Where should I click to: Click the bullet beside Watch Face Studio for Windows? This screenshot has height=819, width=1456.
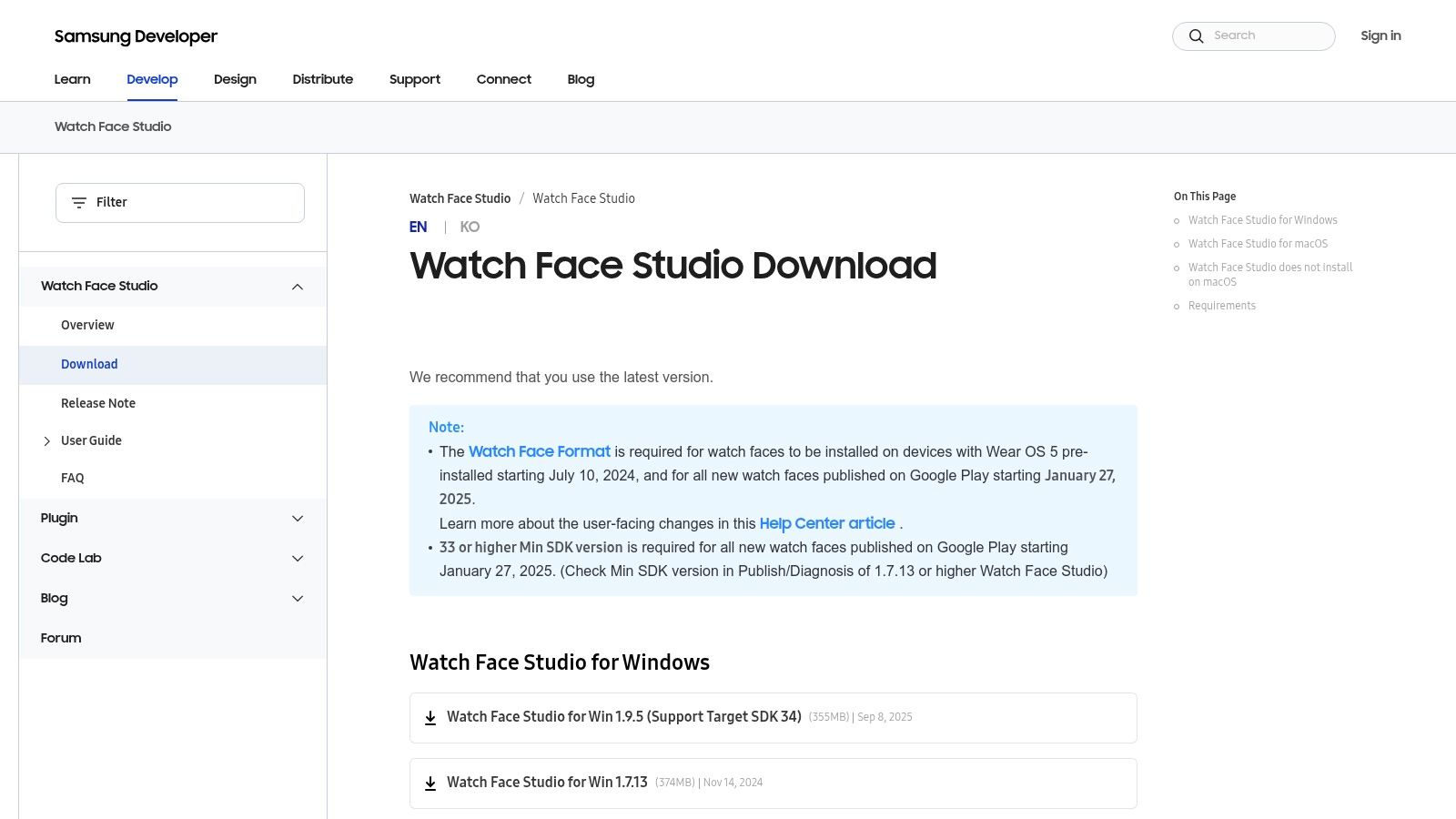1178,220
